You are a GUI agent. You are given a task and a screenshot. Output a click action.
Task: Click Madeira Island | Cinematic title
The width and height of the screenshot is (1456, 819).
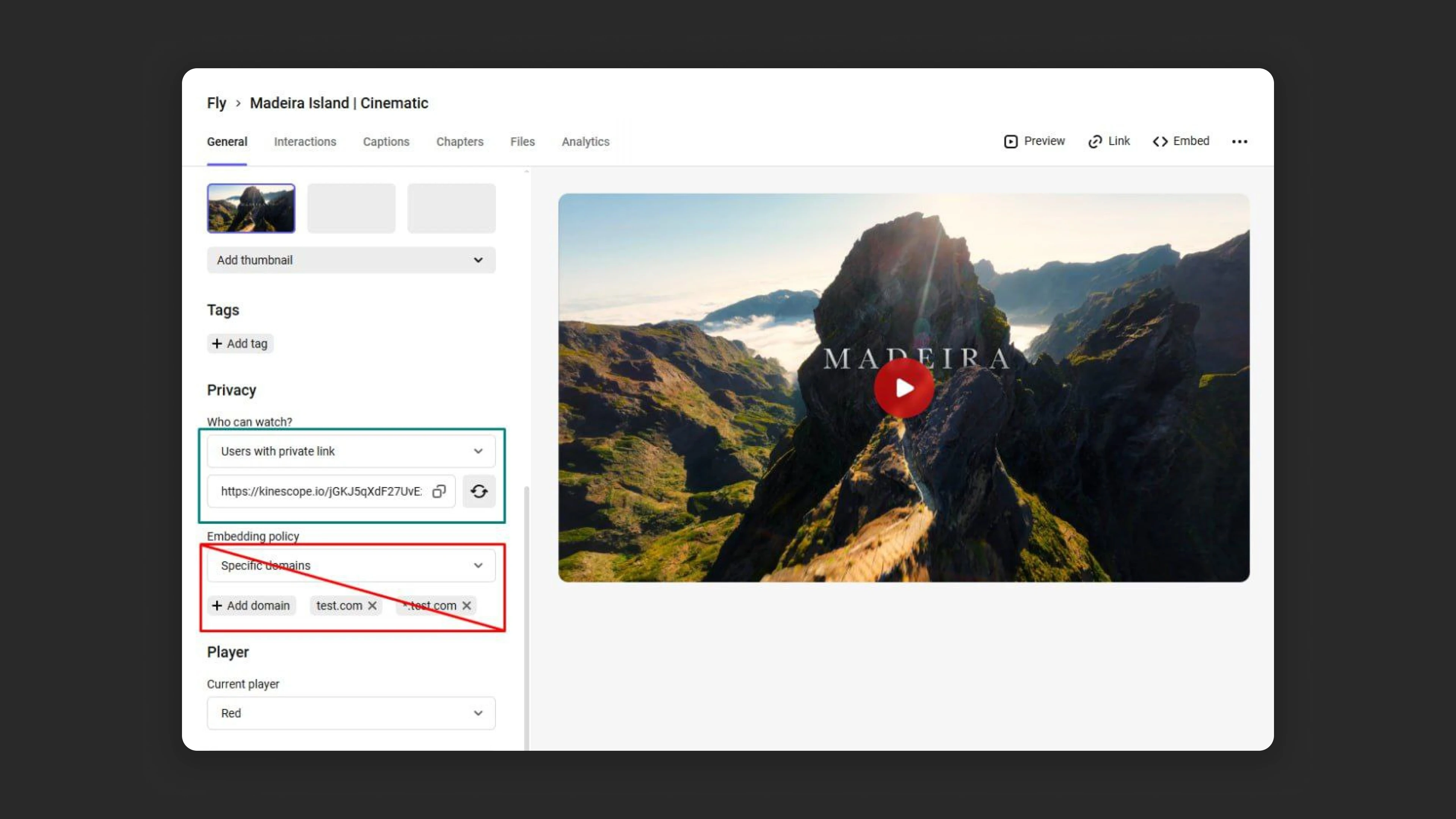[x=339, y=103]
